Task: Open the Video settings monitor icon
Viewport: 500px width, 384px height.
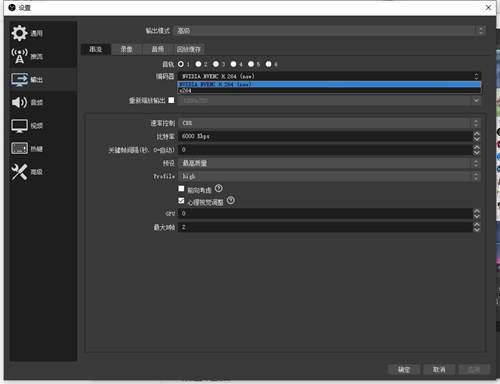Action: [x=19, y=126]
